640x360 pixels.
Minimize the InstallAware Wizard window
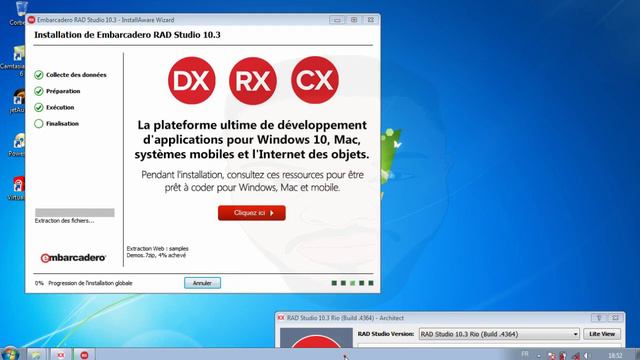tap(337, 20)
